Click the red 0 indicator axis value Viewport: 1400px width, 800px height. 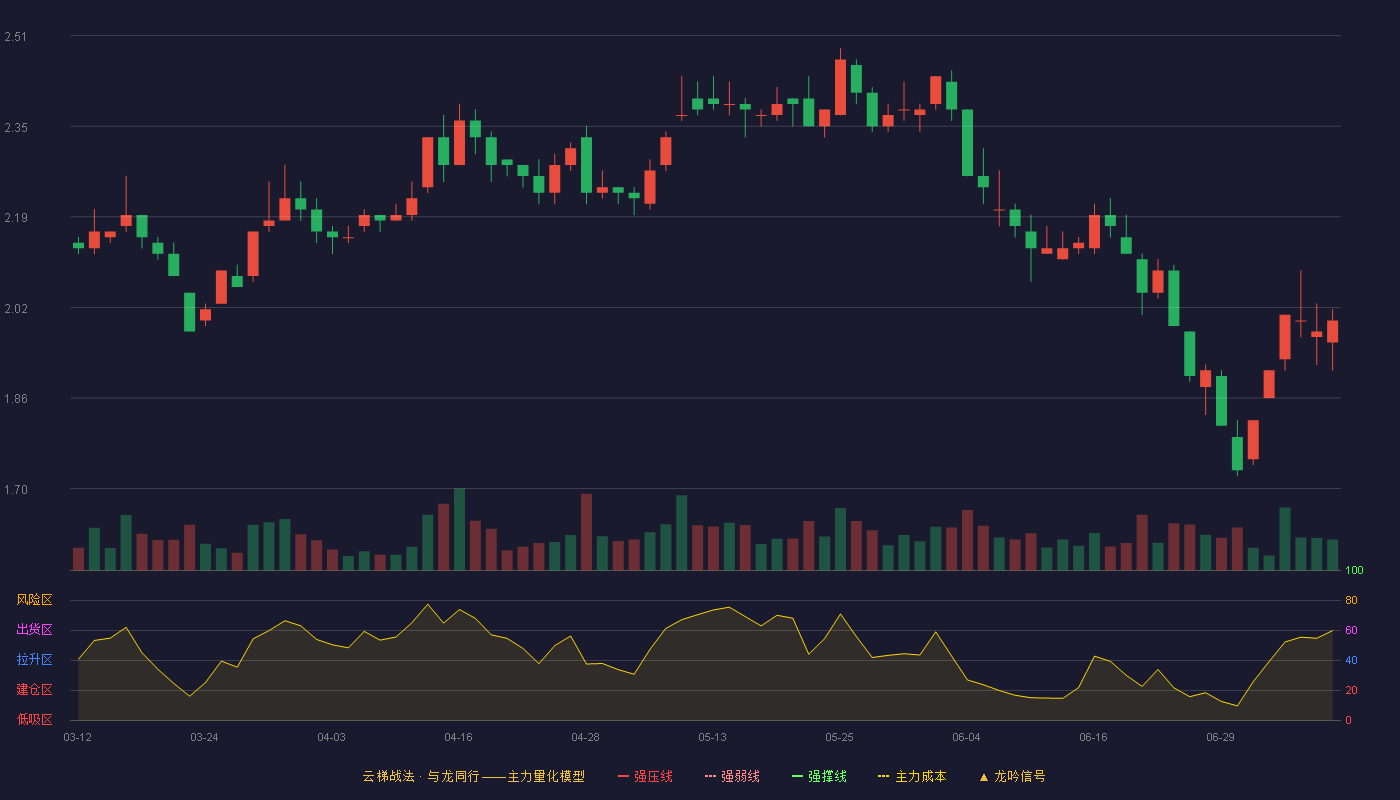point(1348,720)
